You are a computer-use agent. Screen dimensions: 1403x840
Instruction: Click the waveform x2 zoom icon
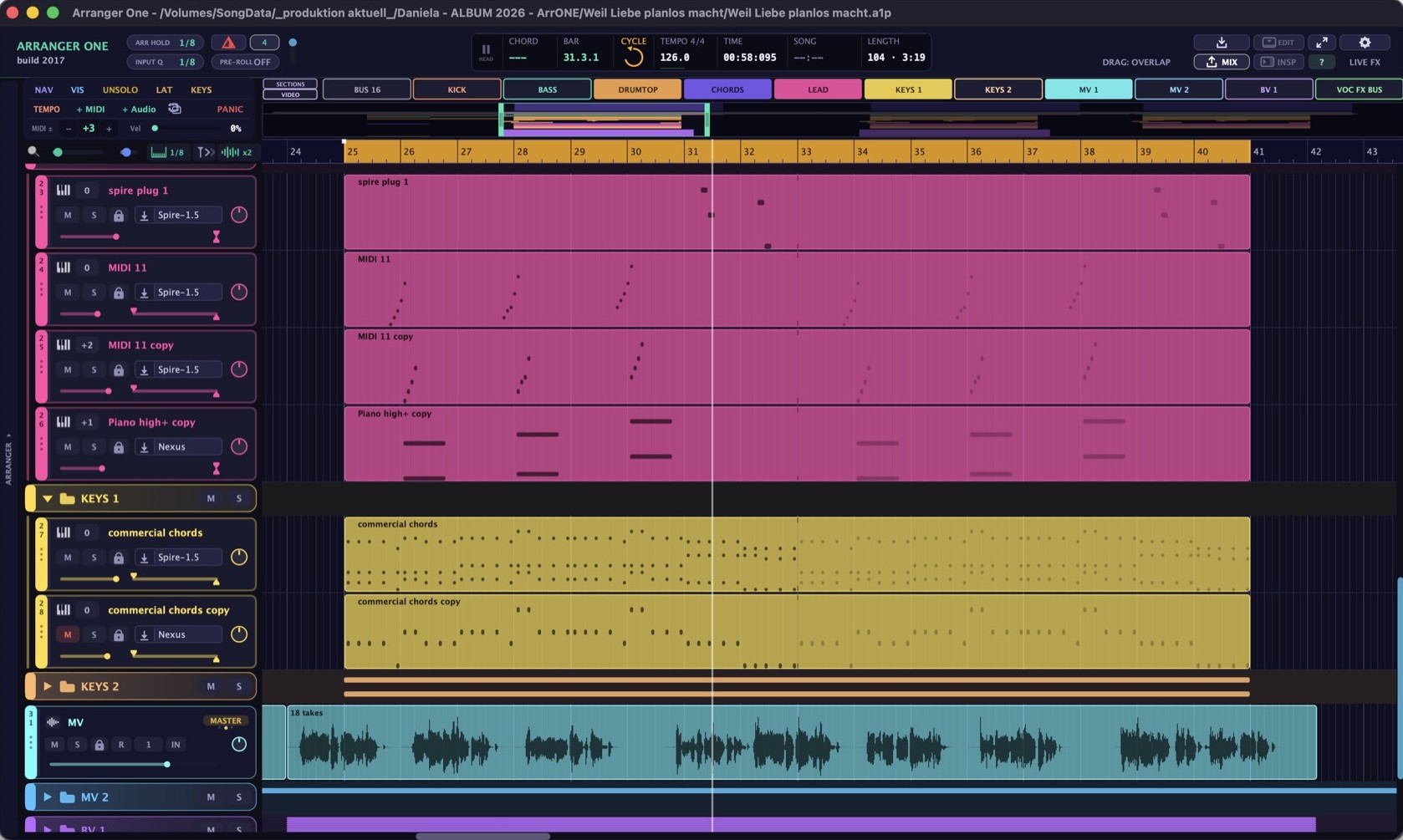[237, 152]
